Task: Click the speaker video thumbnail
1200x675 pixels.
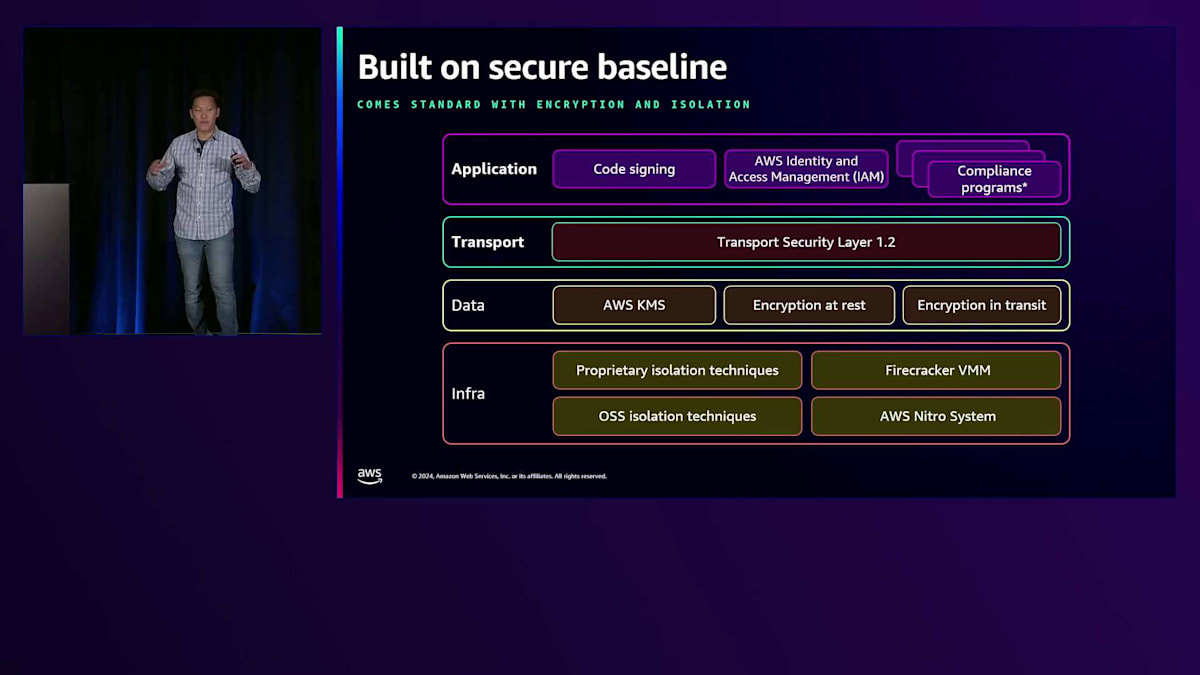Action: (173, 181)
